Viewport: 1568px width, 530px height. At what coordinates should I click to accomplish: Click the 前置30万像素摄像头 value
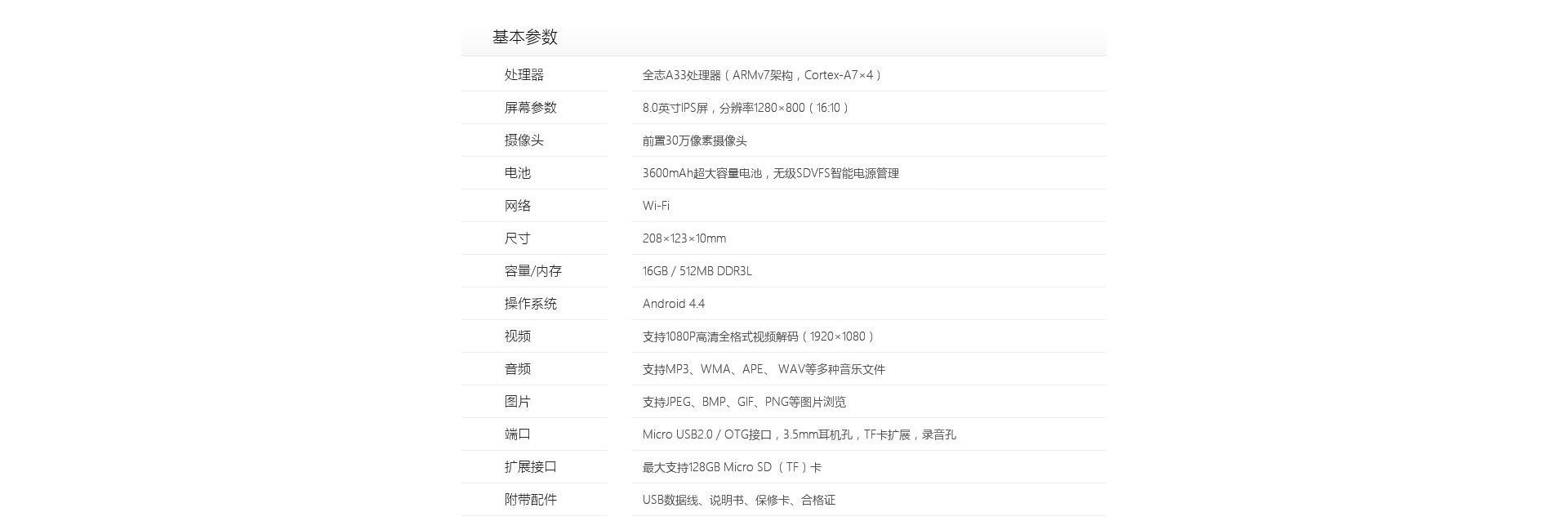694,140
